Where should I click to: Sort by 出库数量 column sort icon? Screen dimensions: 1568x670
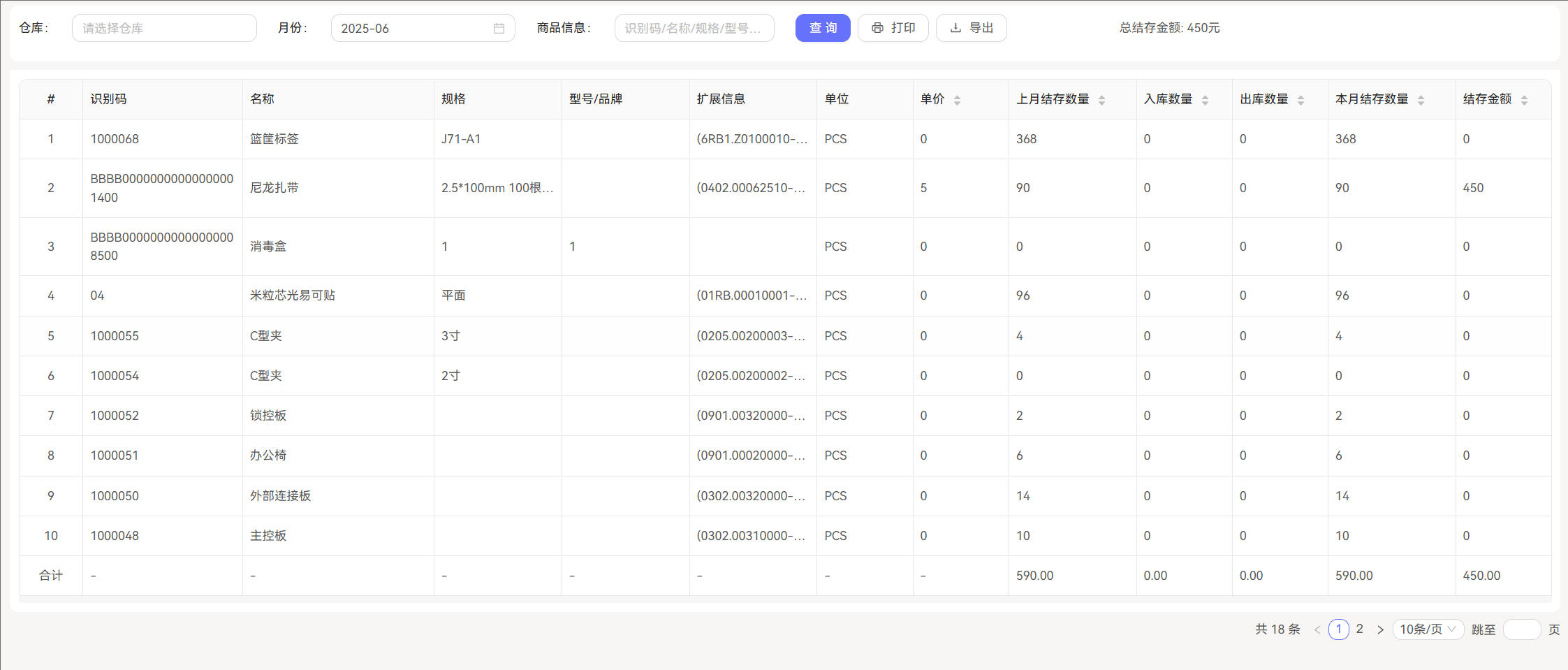point(1300,100)
